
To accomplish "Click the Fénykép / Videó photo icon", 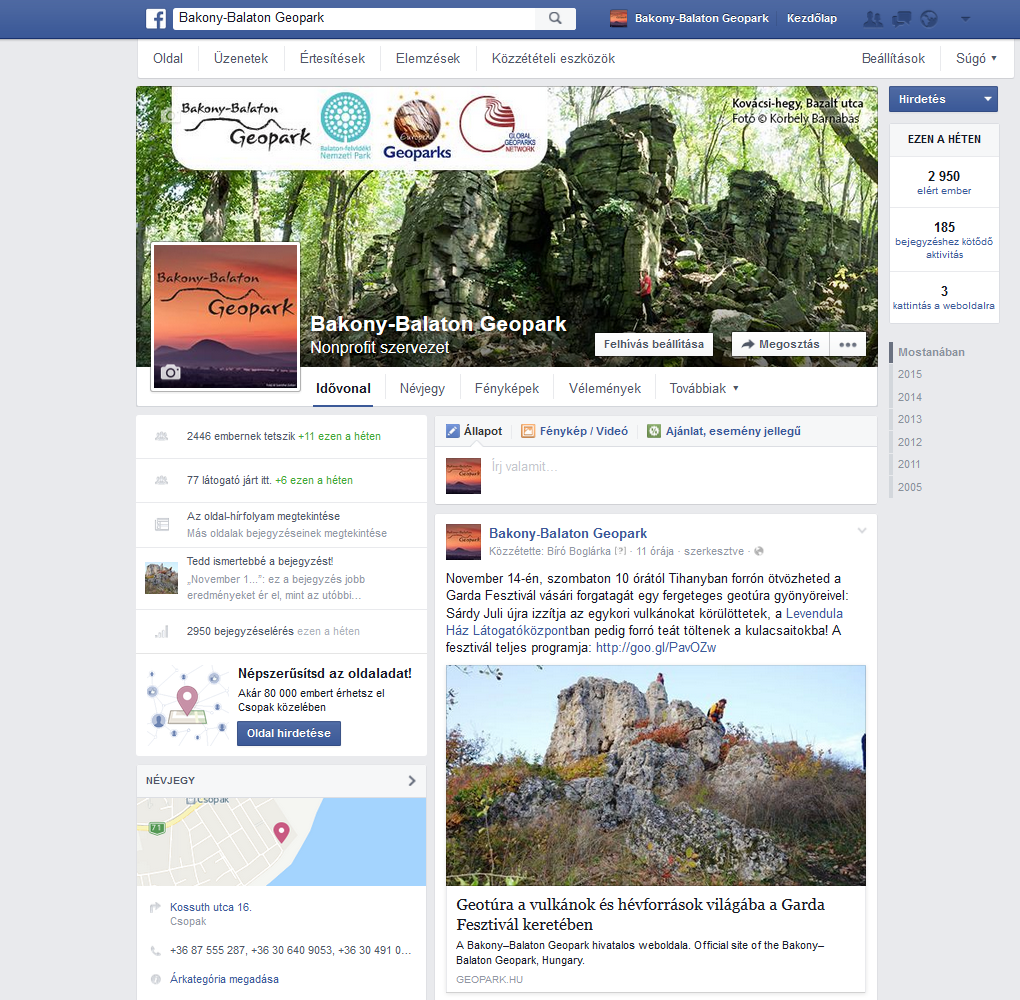I will tap(528, 431).
